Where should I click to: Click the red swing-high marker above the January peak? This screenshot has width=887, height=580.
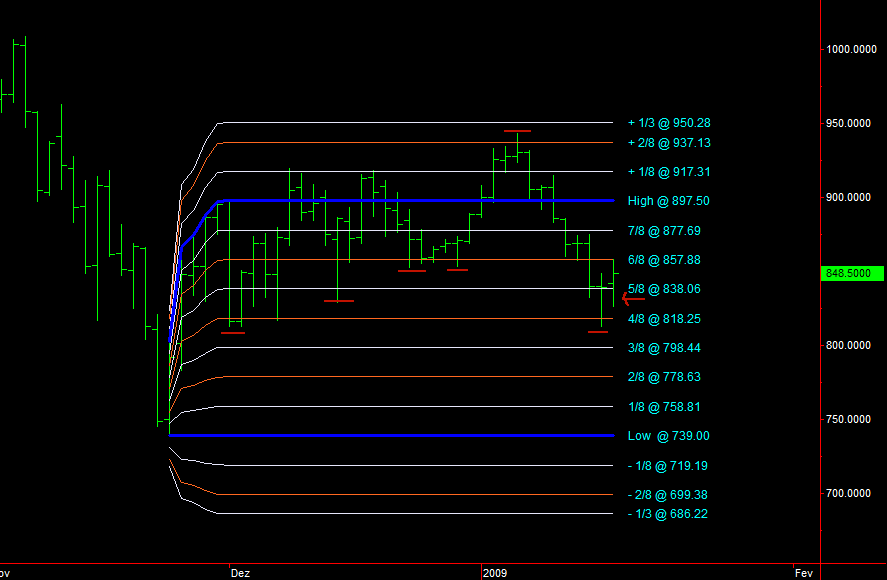518,131
